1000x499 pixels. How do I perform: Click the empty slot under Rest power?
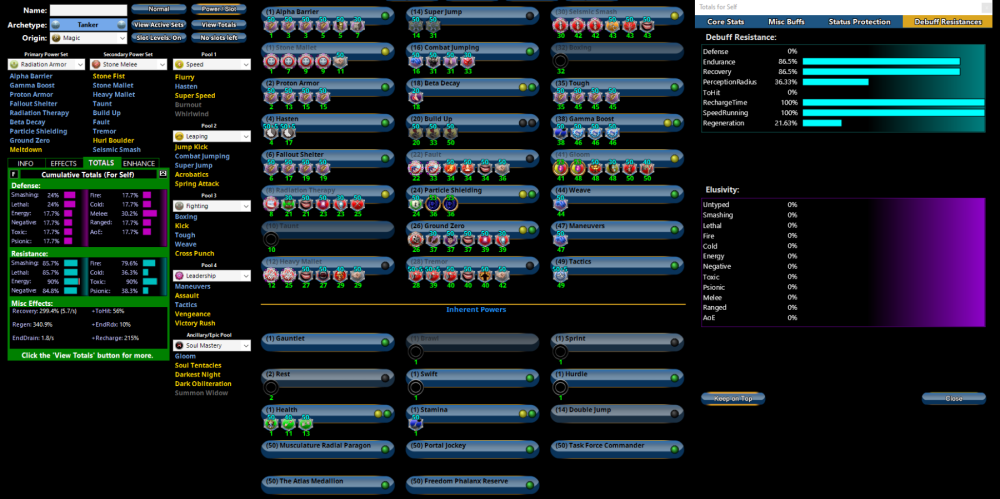pos(271,387)
